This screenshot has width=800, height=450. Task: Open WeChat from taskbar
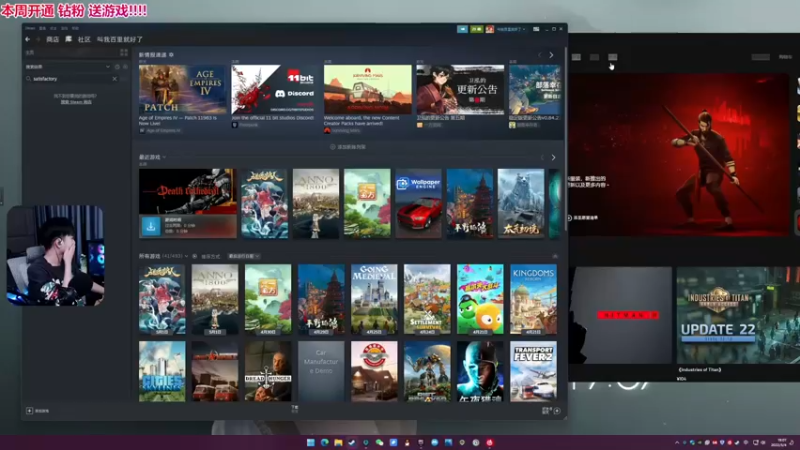pos(380,442)
